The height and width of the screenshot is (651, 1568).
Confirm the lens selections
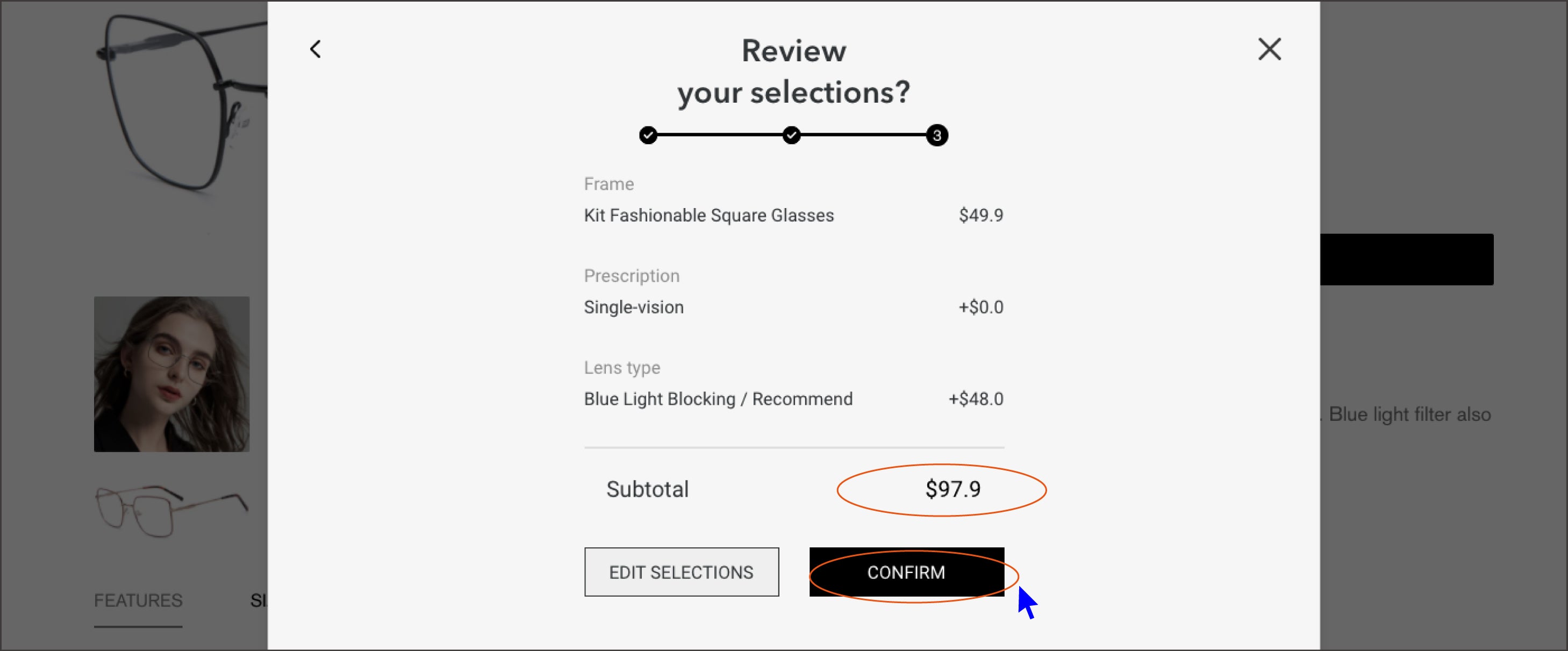[906, 572]
